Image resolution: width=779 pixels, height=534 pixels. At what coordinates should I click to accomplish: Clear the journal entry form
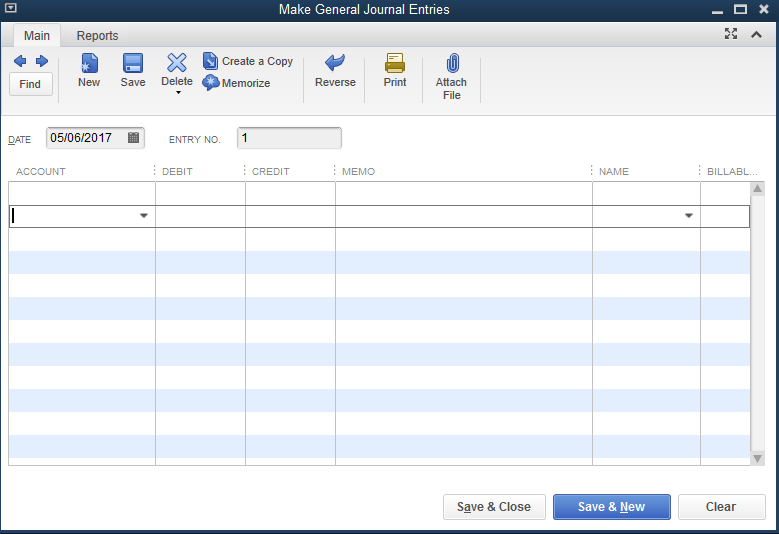pos(721,507)
